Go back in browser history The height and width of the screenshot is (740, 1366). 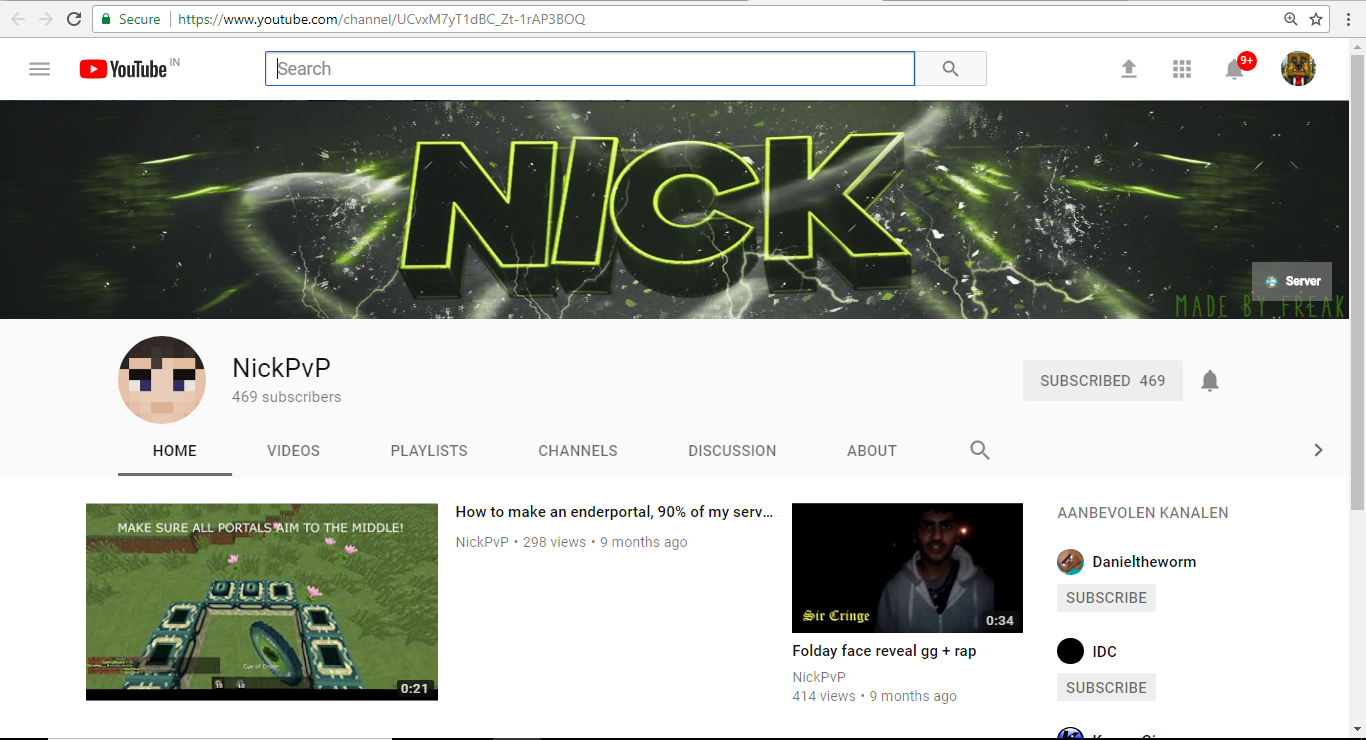tap(18, 19)
